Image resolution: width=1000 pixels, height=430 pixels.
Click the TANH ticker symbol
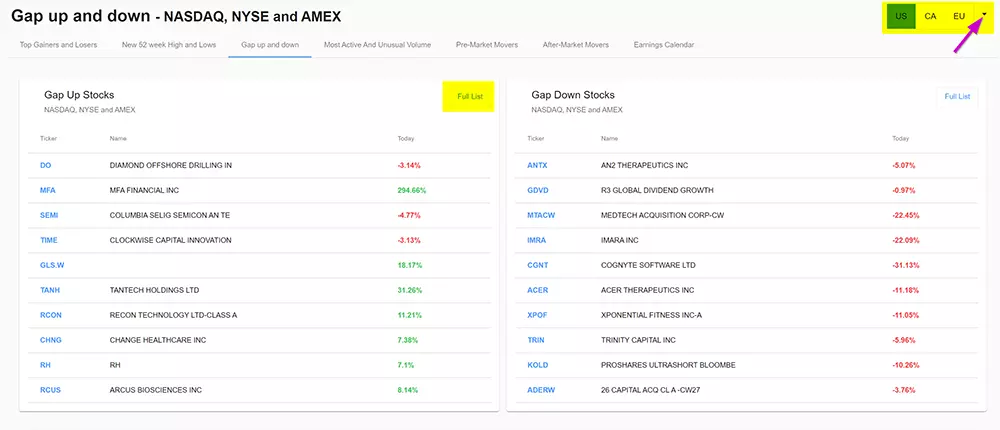(x=50, y=290)
